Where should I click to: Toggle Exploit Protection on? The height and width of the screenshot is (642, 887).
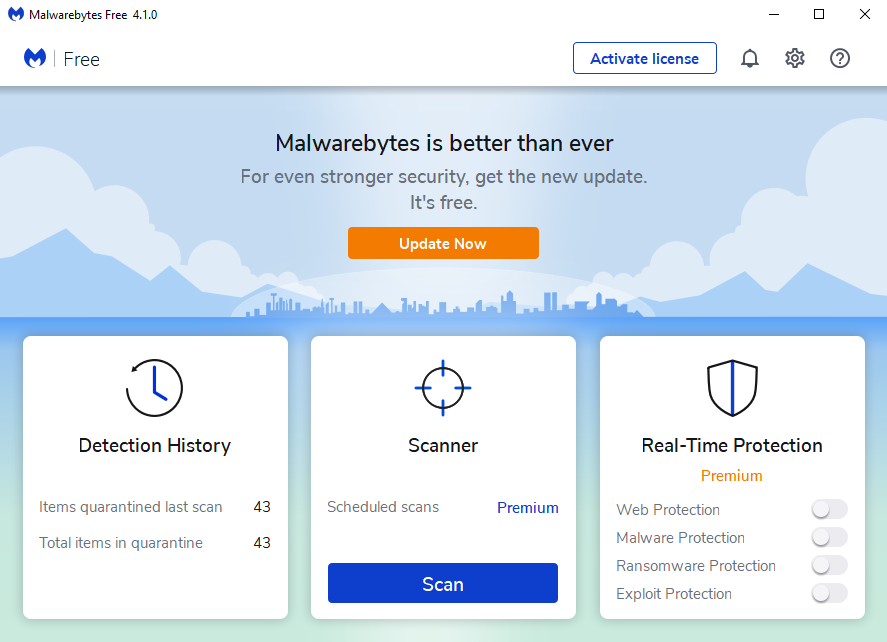click(829, 593)
